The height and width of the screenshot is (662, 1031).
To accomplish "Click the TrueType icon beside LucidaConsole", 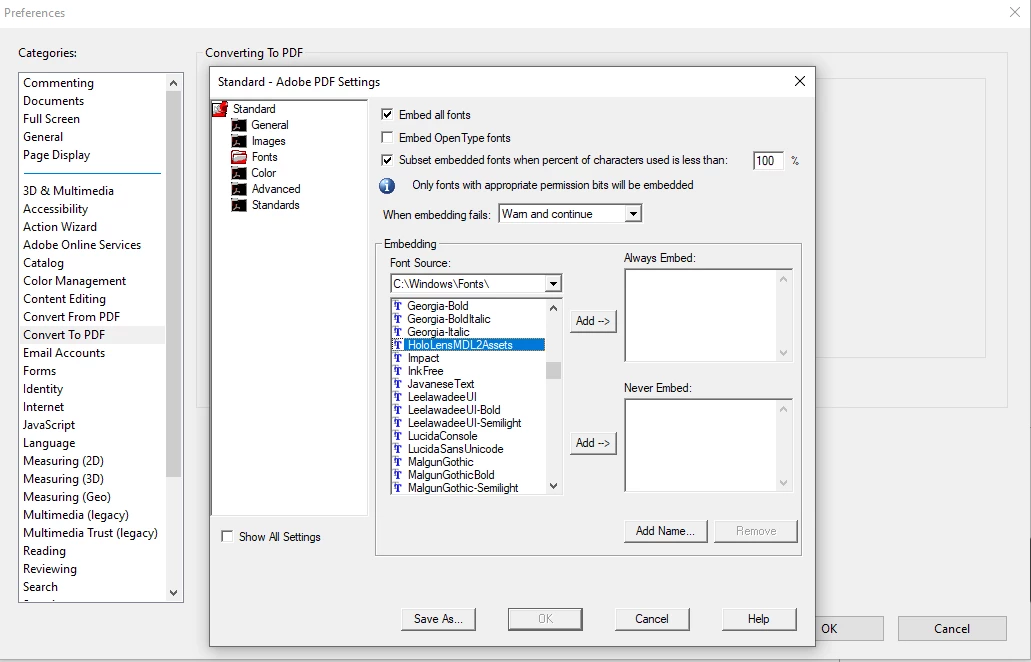I will click(x=397, y=436).
